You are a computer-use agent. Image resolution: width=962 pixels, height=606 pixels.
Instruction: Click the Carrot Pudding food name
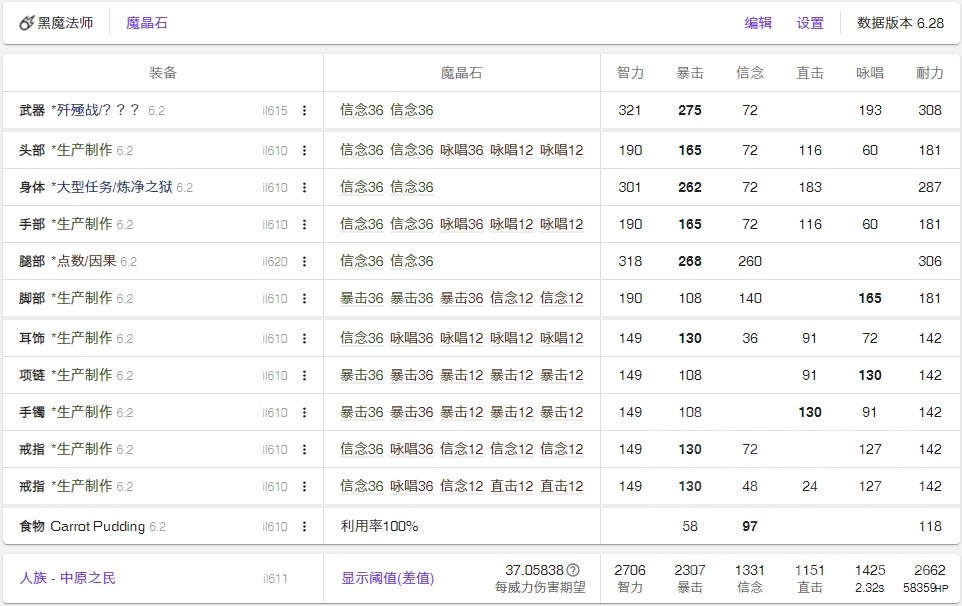(97, 526)
